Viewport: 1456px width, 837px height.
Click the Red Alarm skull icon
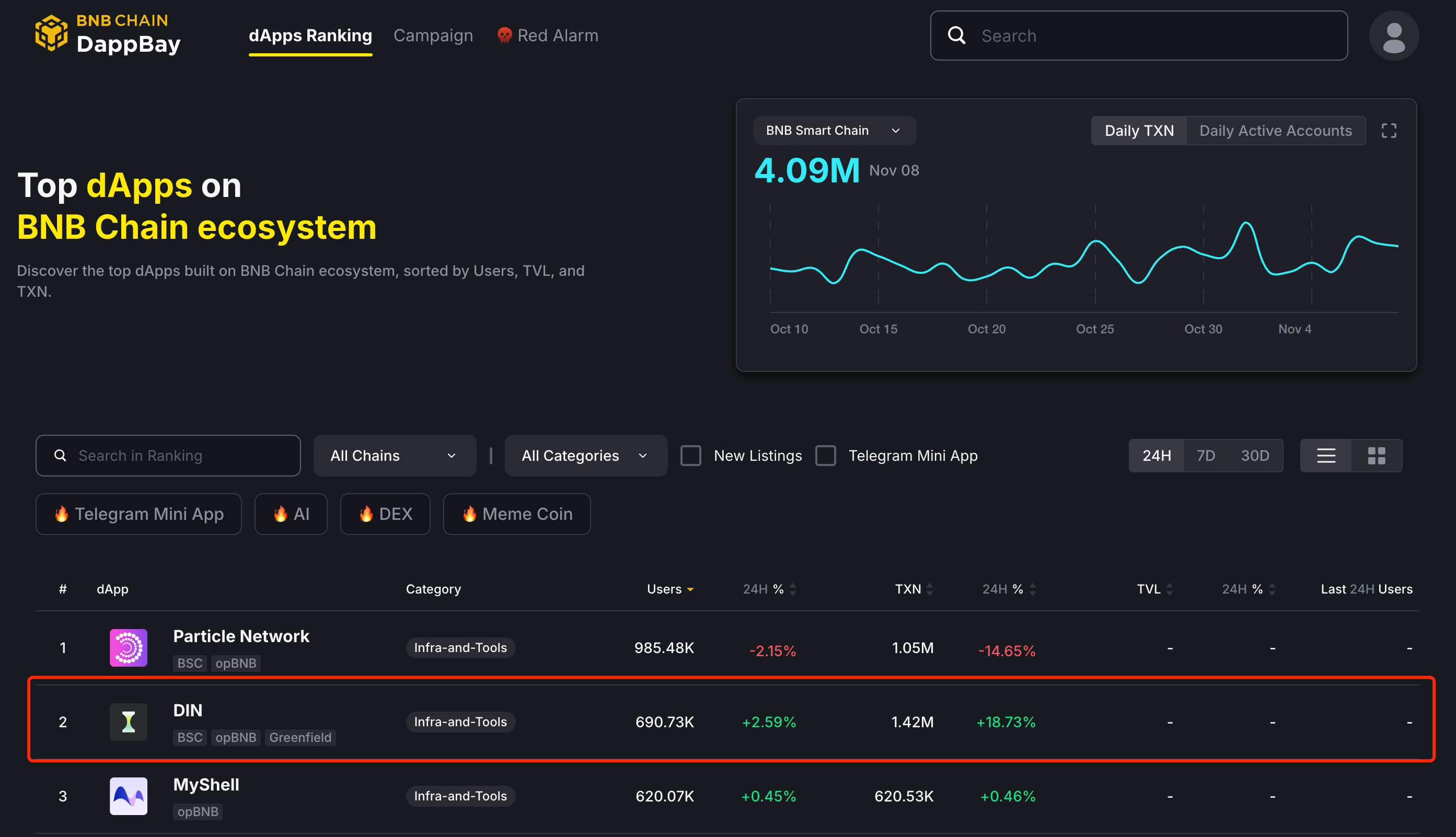pyautogui.click(x=504, y=36)
